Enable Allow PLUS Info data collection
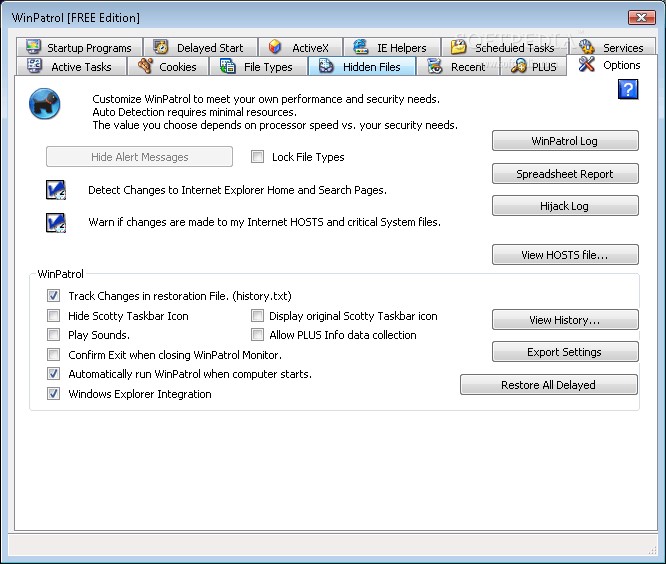The image size is (666, 564). [257, 335]
